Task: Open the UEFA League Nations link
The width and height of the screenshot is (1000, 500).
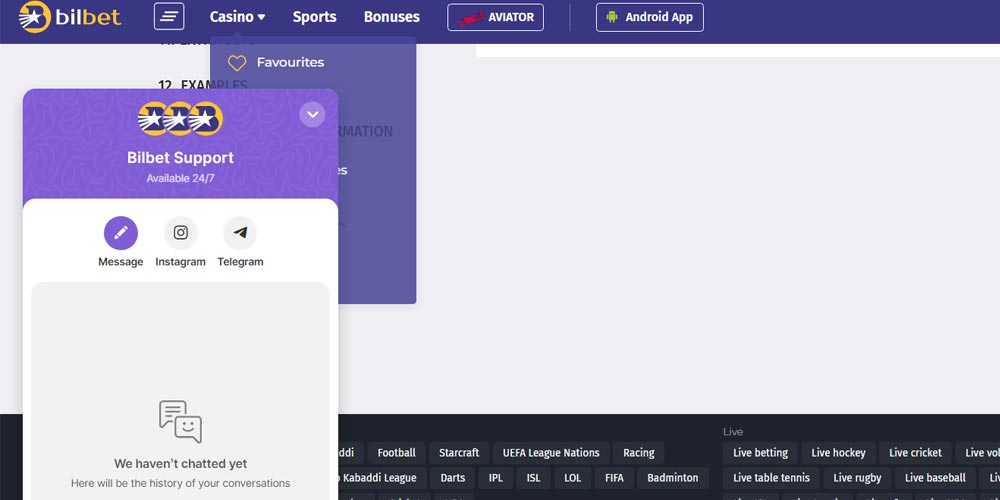Action: (551, 453)
